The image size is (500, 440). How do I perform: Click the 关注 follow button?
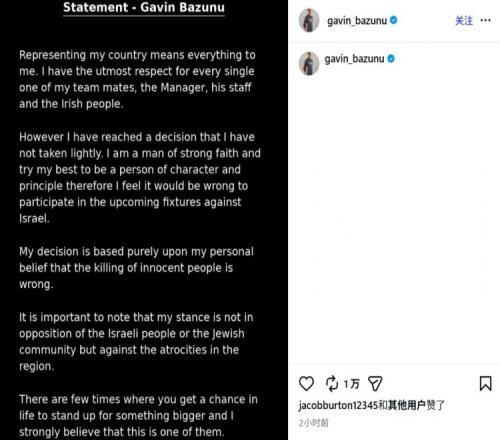[464, 21]
